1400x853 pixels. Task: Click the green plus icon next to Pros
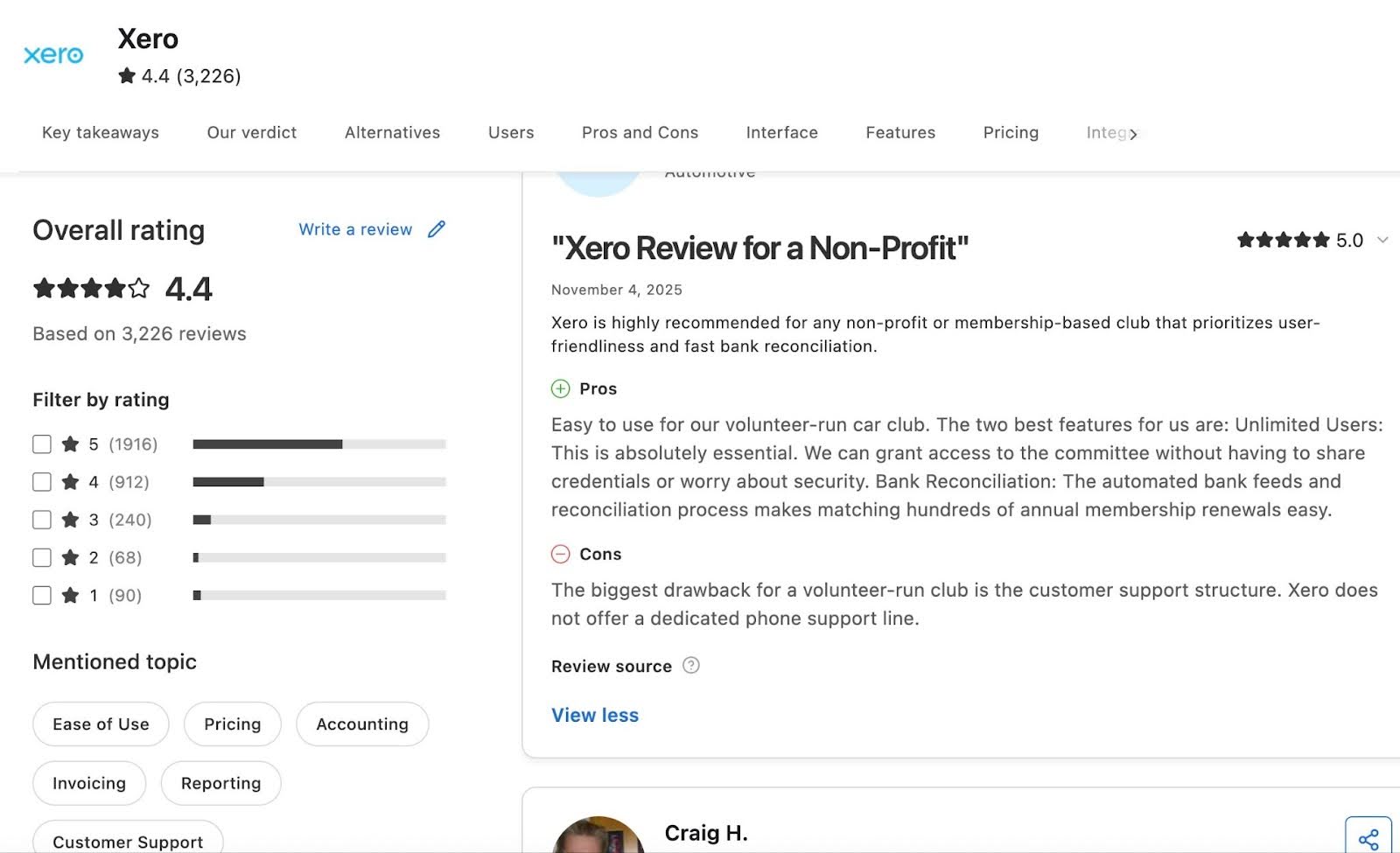[x=560, y=388]
